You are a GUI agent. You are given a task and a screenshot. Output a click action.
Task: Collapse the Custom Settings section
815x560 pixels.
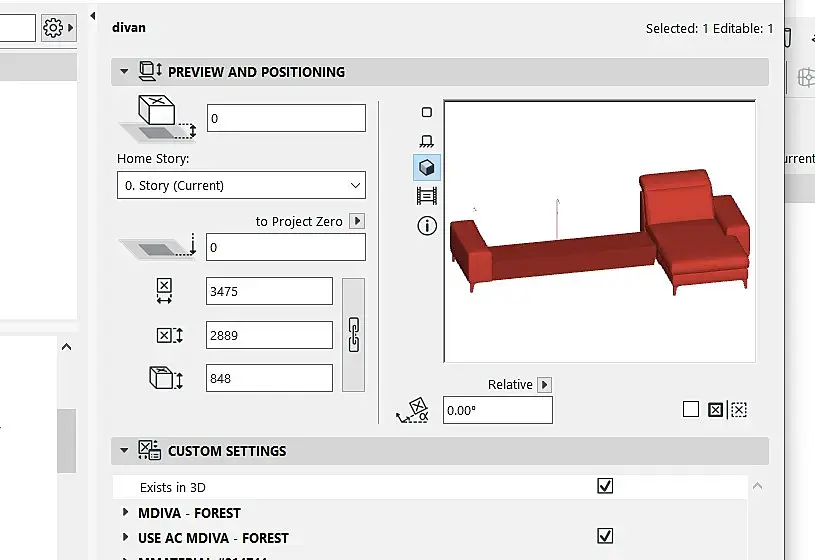(124, 451)
